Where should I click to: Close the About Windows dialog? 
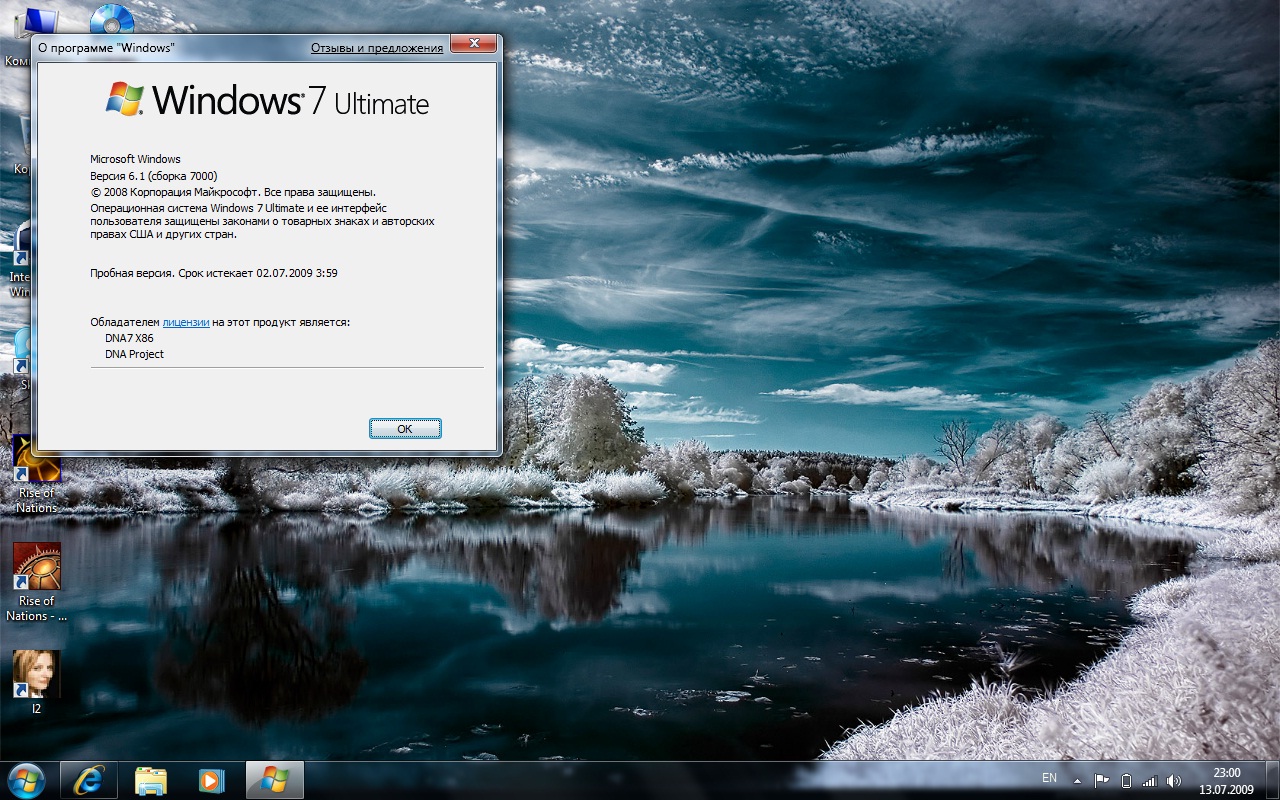coord(474,45)
